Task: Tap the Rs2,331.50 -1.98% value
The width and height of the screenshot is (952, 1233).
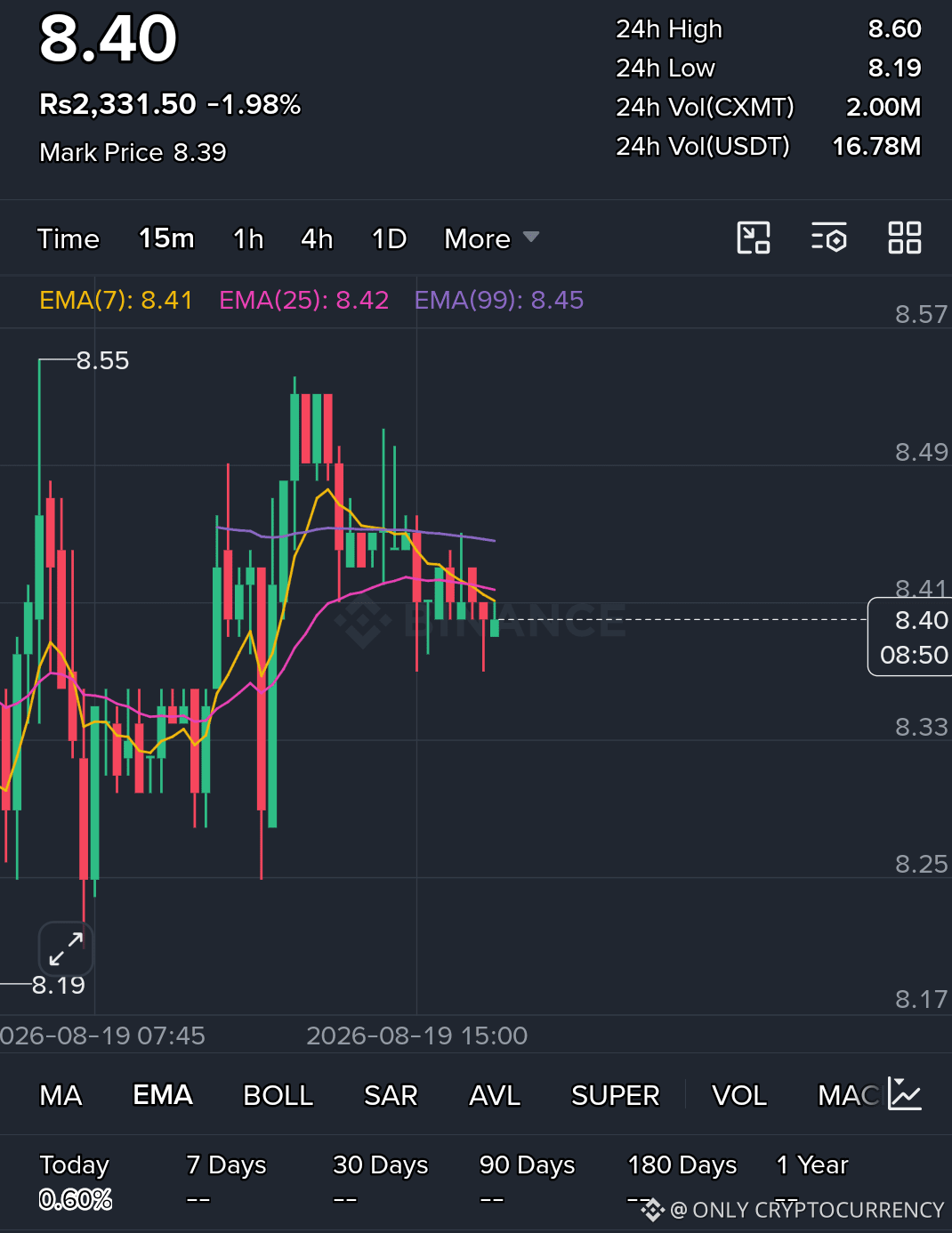Action: click(170, 104)
